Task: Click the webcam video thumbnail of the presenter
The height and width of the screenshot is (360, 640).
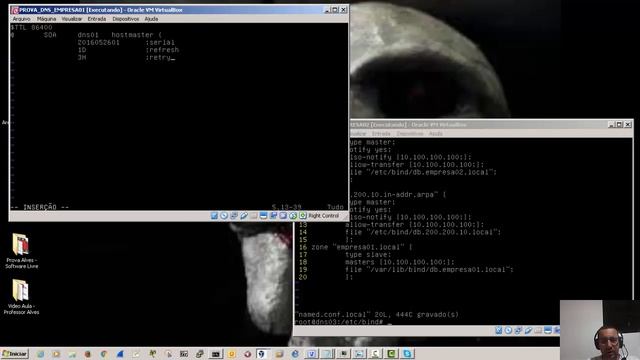Action: tap(600, 330)
